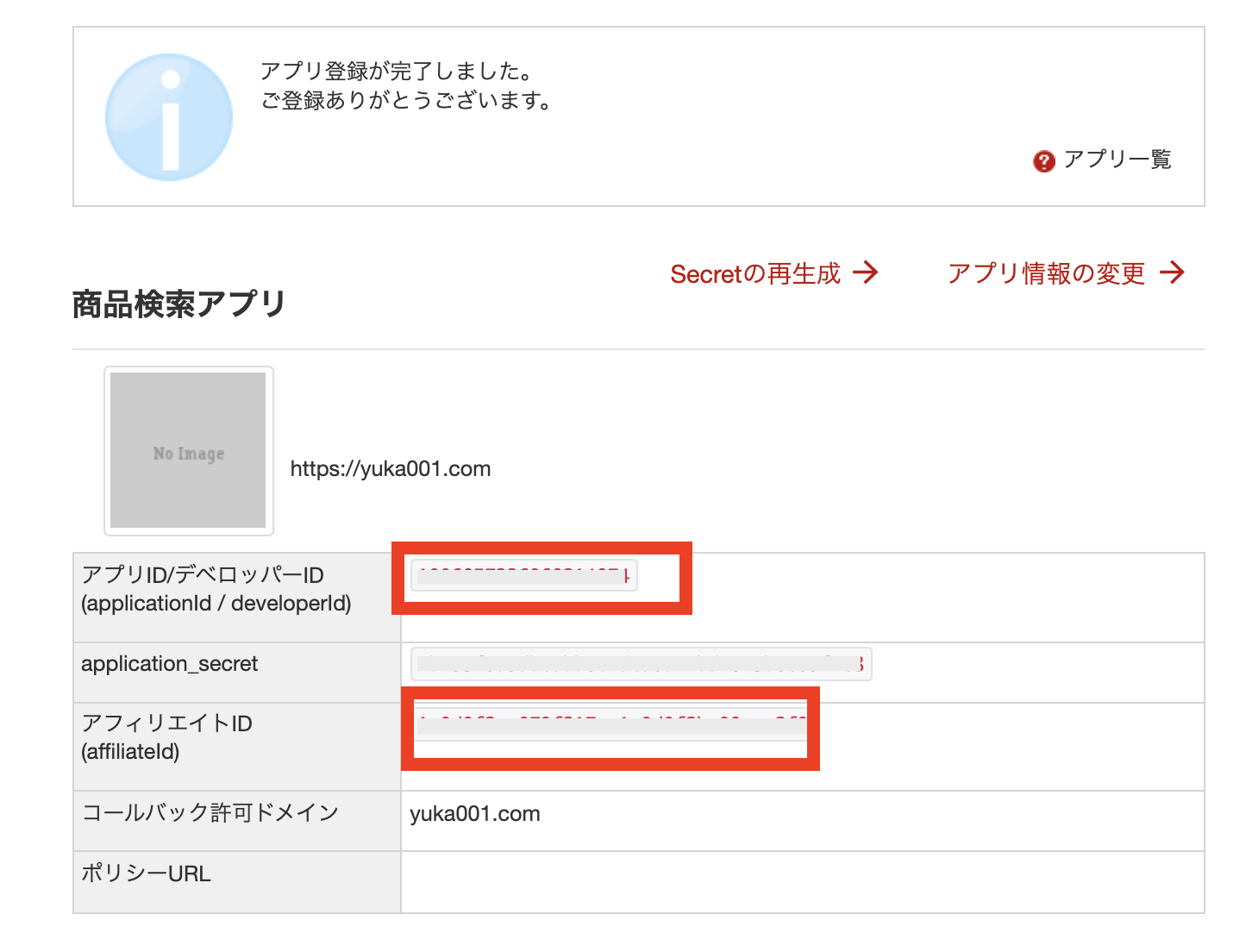Click the arrow icon next to Secretの再生成
Screen dimensions: 1252x952
pos(866,272)
